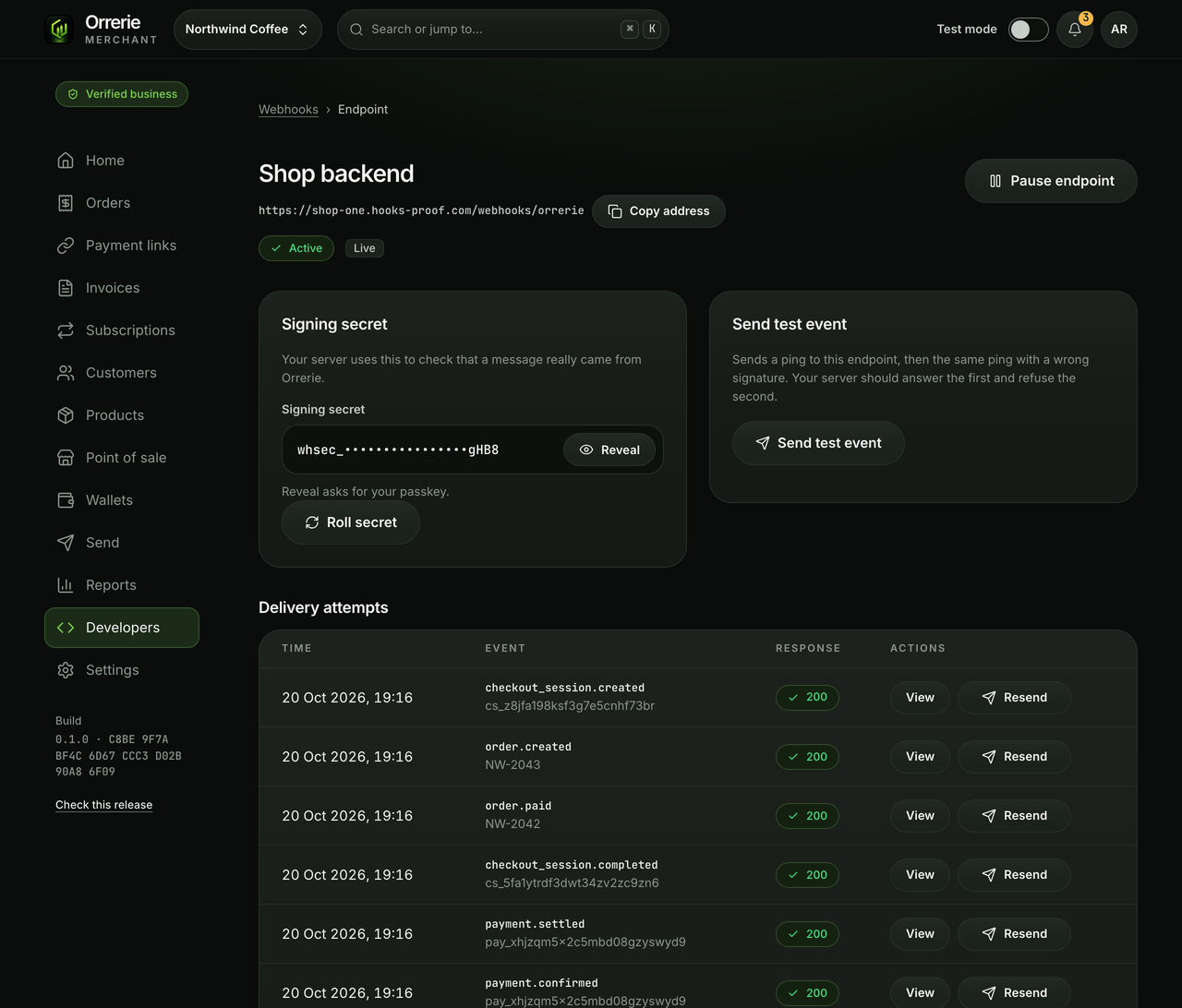
Task: Click the Active status badge
Action: click(x=296, y=248)
